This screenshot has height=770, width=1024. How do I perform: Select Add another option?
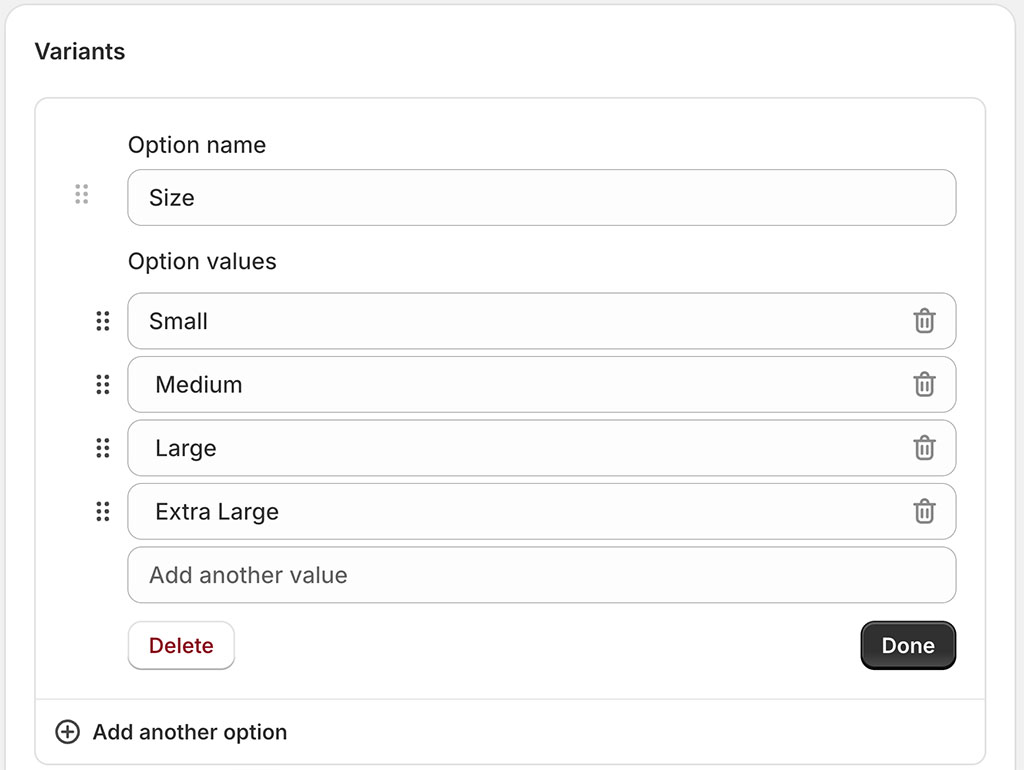(189, 732)
